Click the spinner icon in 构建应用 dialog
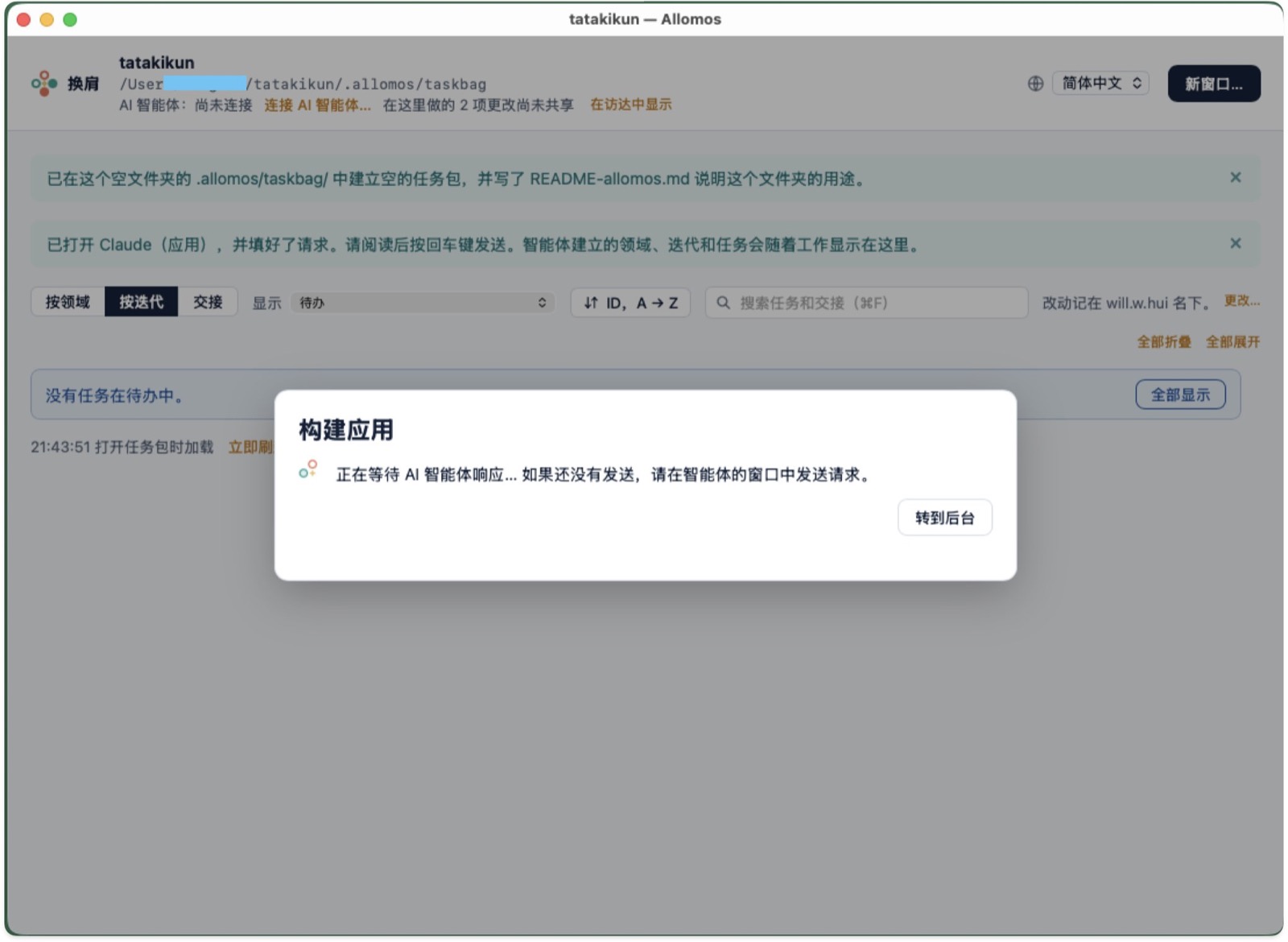The image size is (1288, 942). [x=308, y=469]
